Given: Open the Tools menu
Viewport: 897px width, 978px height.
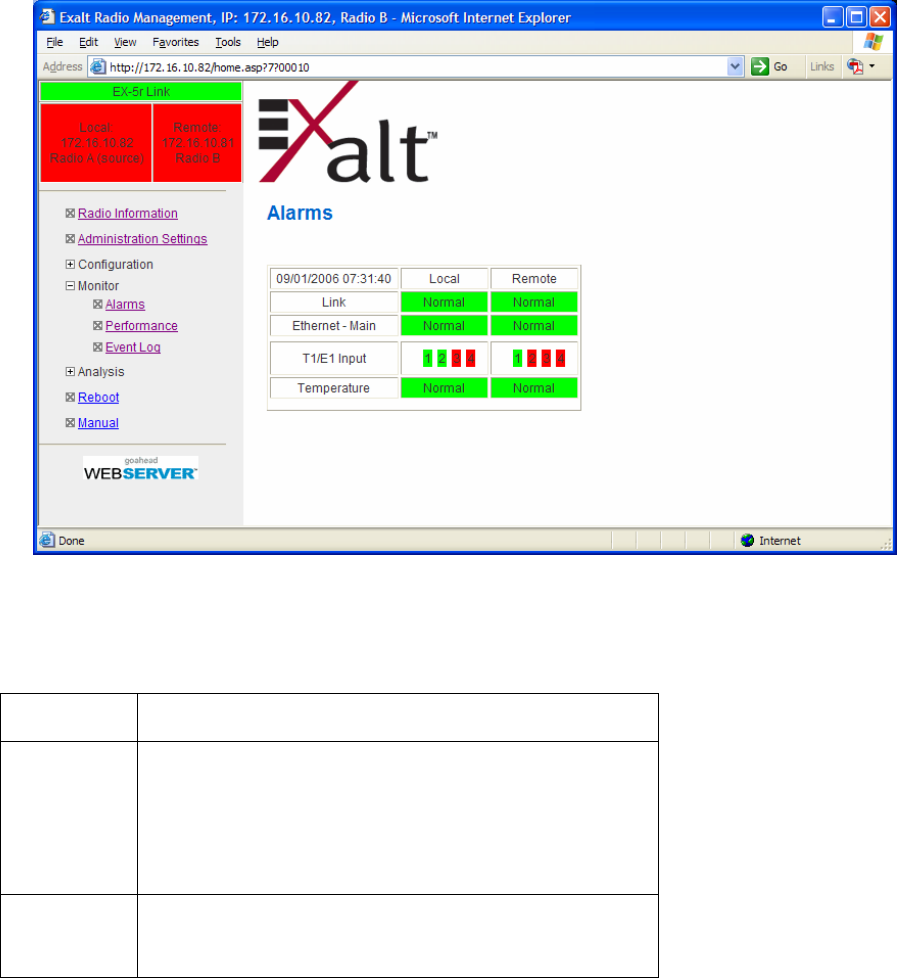Looking at the screenshot, I should (228, 42).
